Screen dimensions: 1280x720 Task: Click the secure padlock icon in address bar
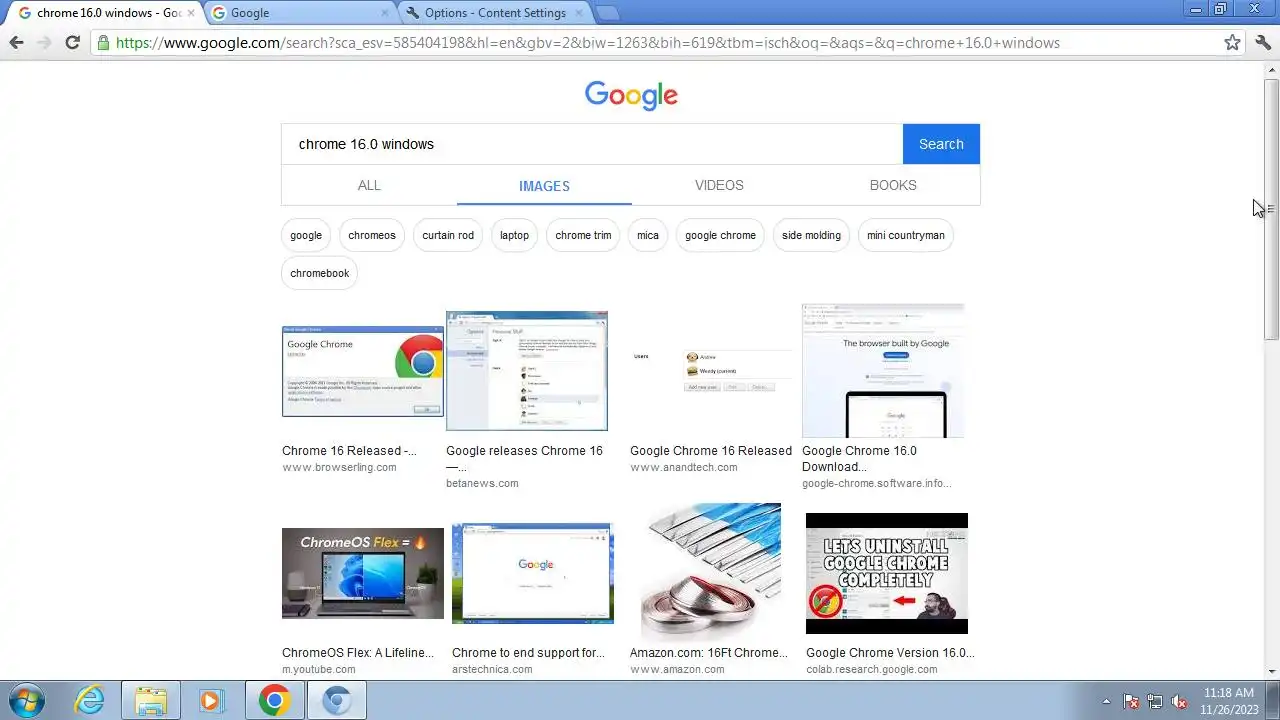coord(103,42)
